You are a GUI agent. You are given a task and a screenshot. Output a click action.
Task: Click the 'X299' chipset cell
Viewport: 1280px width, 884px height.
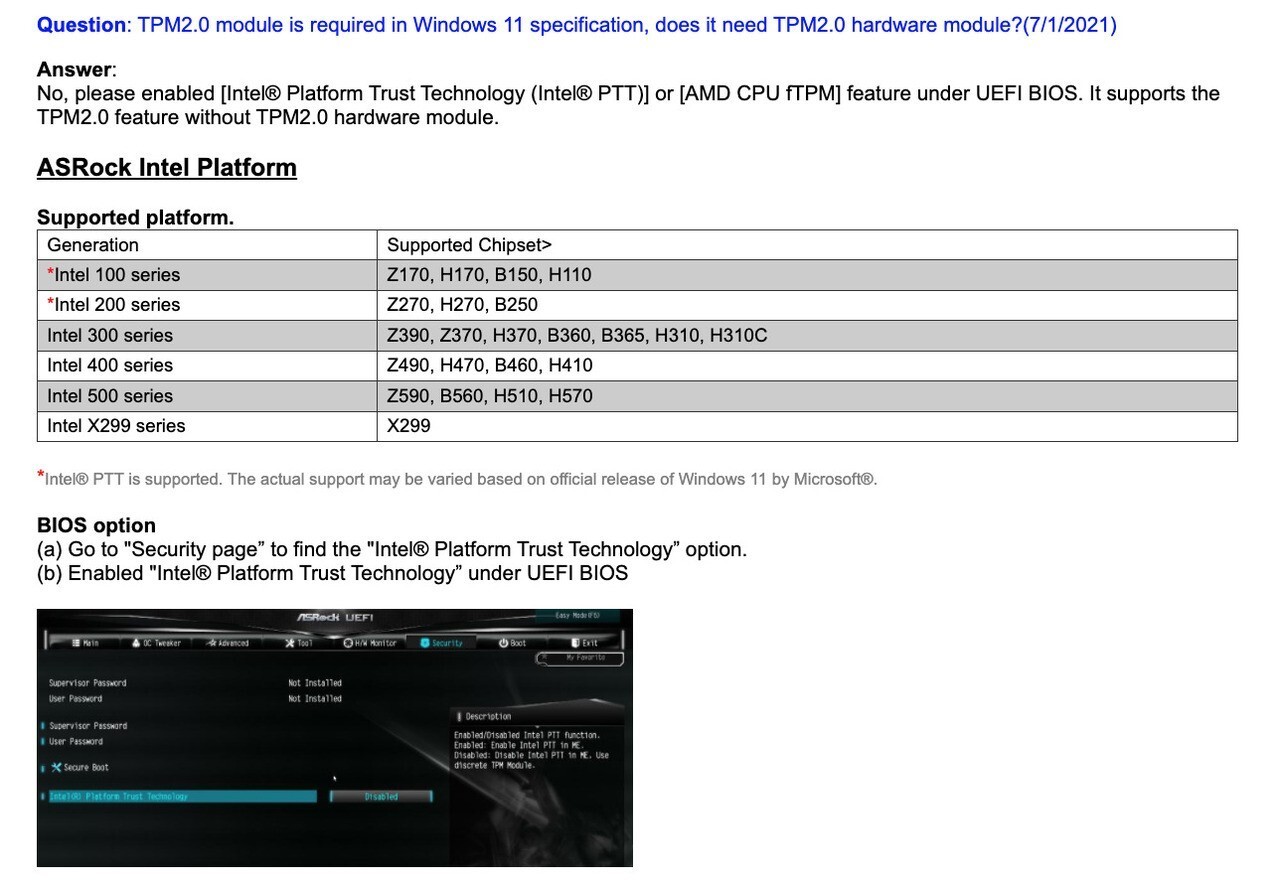807,426
